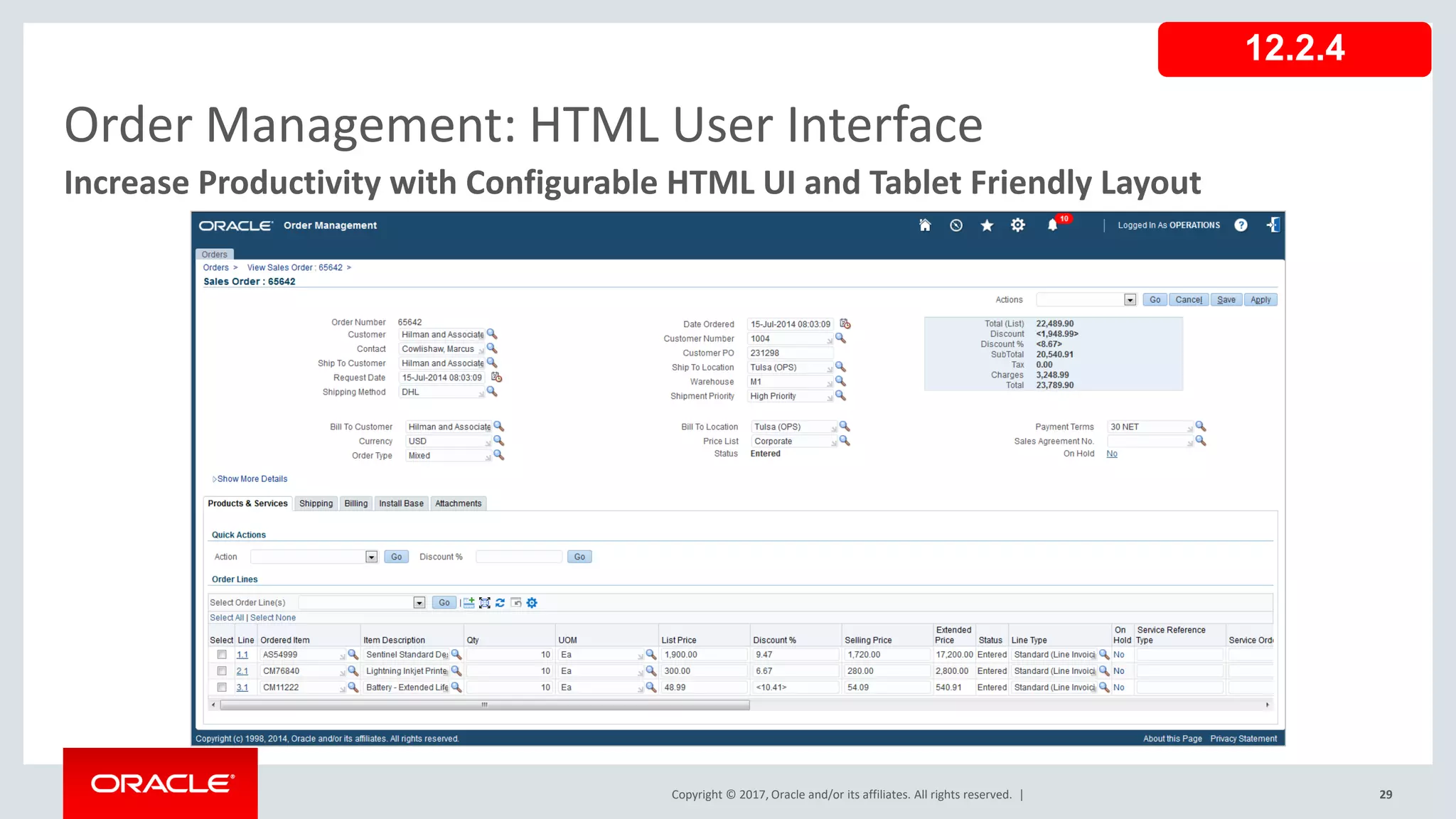Viewport: 1456px width, 819px height.
Task: Open the help question mark icon
Action: (1241, 225)
